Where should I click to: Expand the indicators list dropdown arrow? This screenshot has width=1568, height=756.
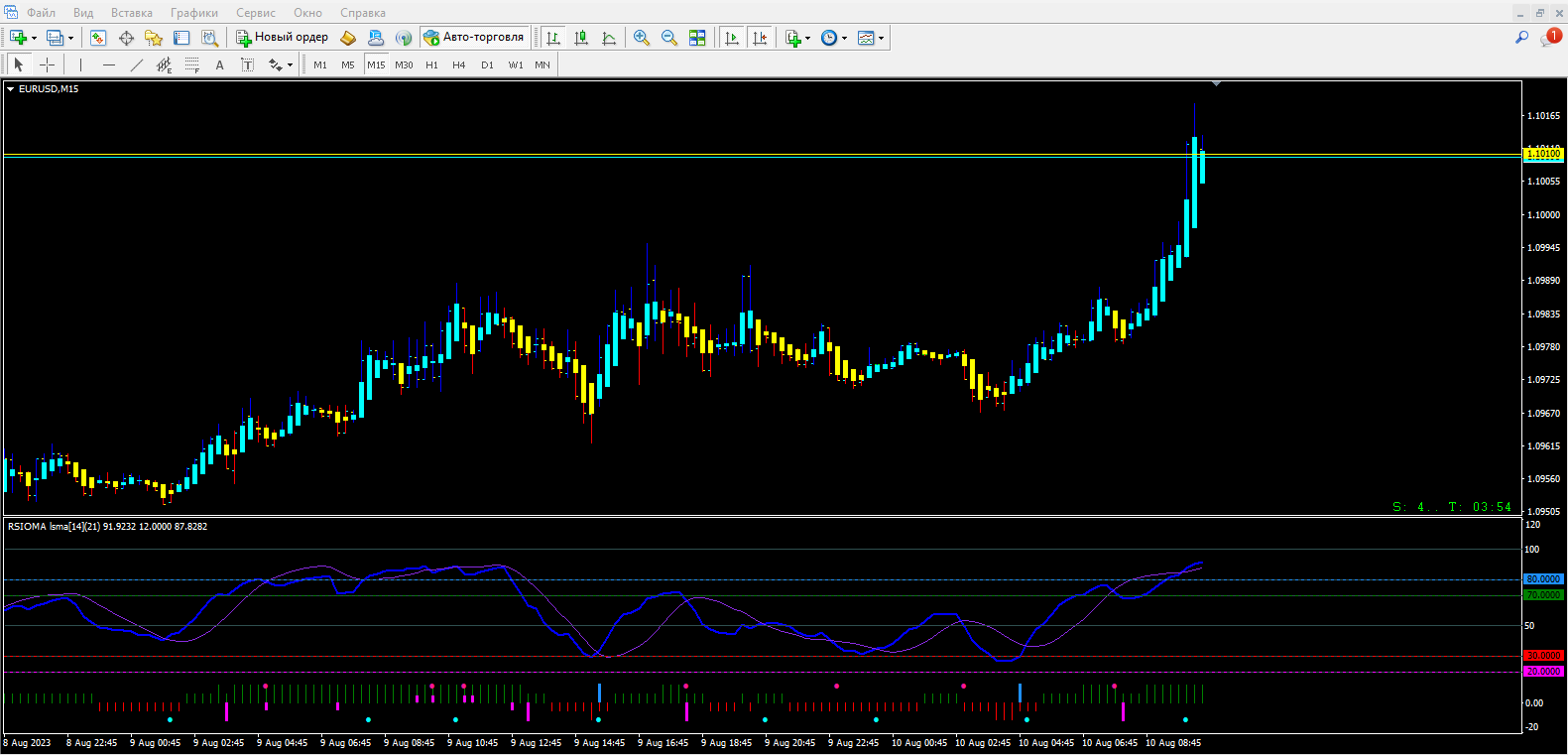(807, 38)
